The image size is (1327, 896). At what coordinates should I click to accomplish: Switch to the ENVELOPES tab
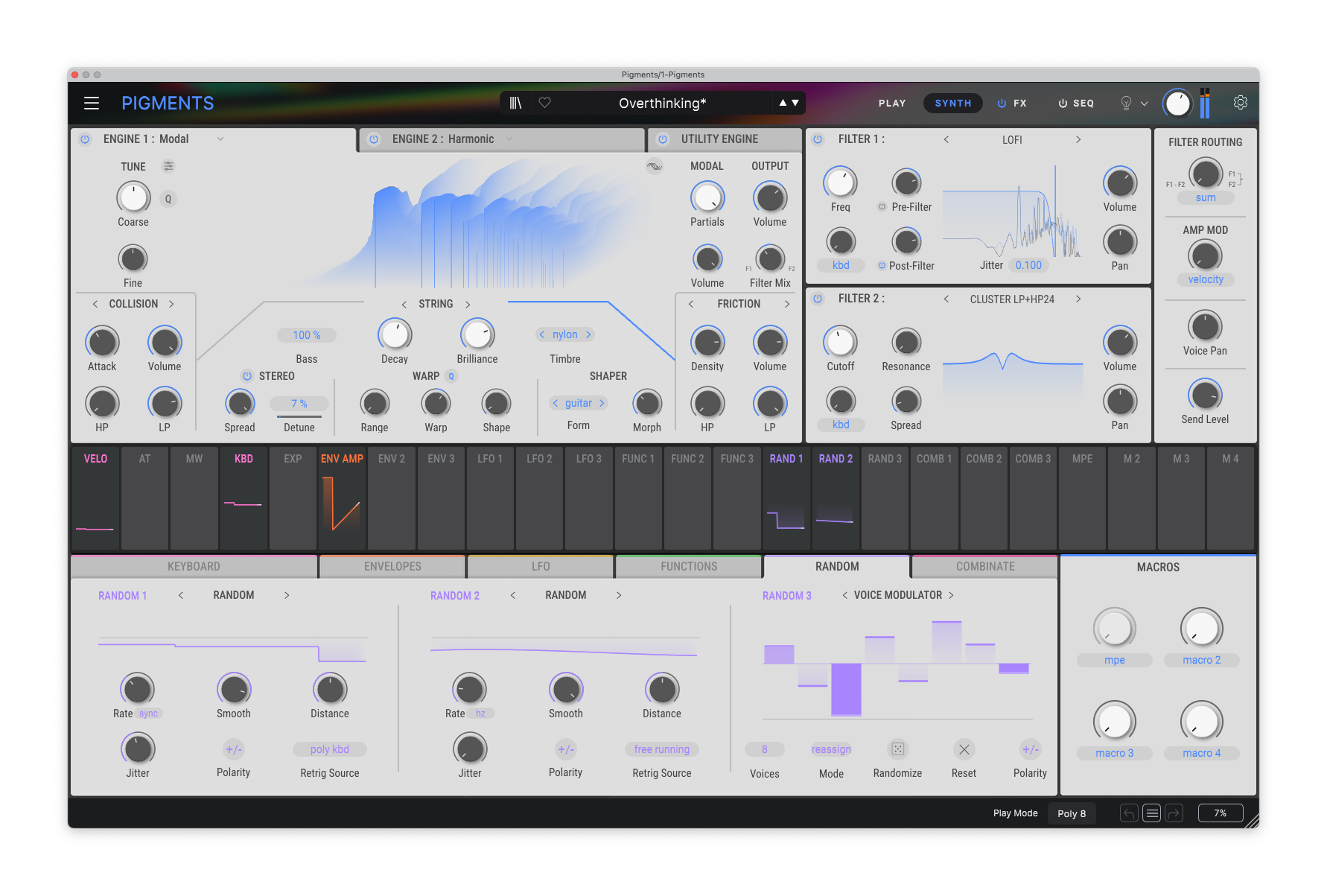click(x=392, y=567)
